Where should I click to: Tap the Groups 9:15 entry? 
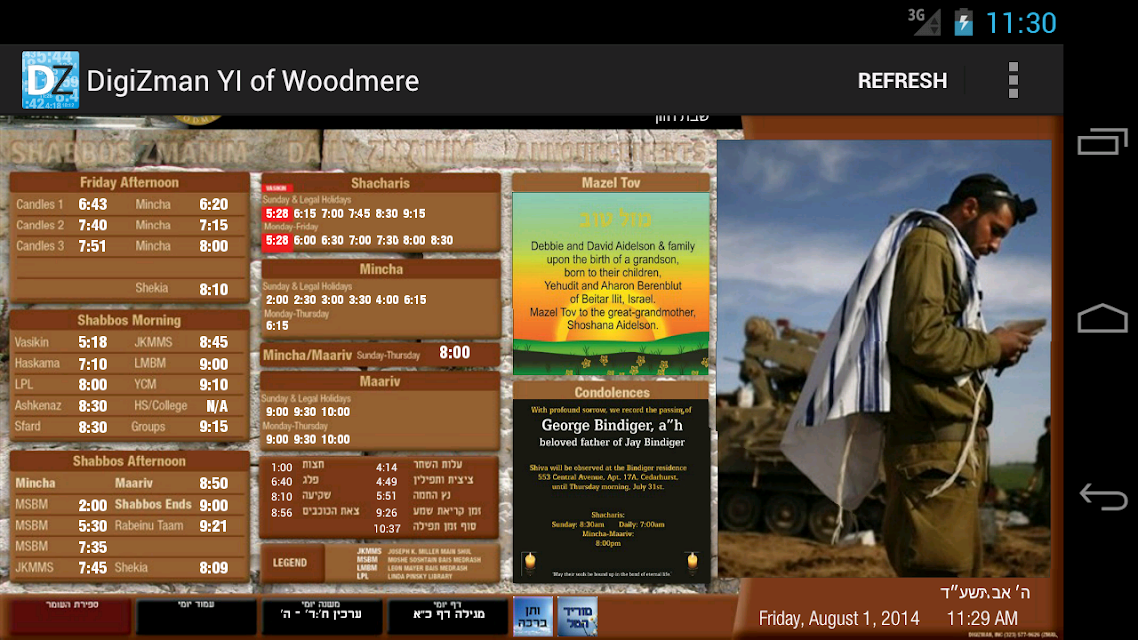point(181,427)
